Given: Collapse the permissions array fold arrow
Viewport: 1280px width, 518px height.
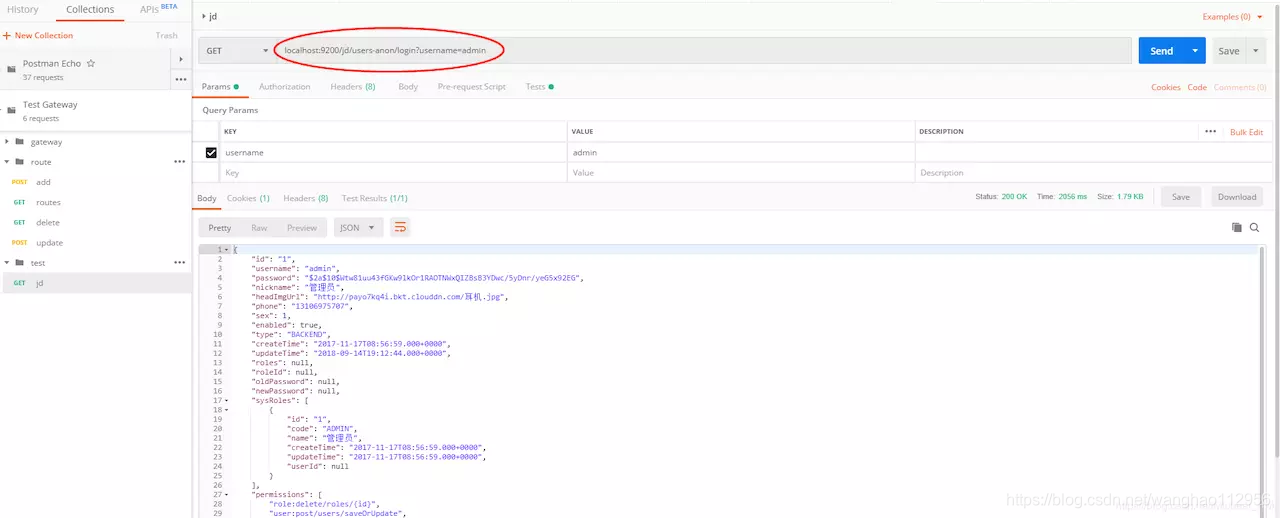Looking at the screenshot, I should coord(227,494).
